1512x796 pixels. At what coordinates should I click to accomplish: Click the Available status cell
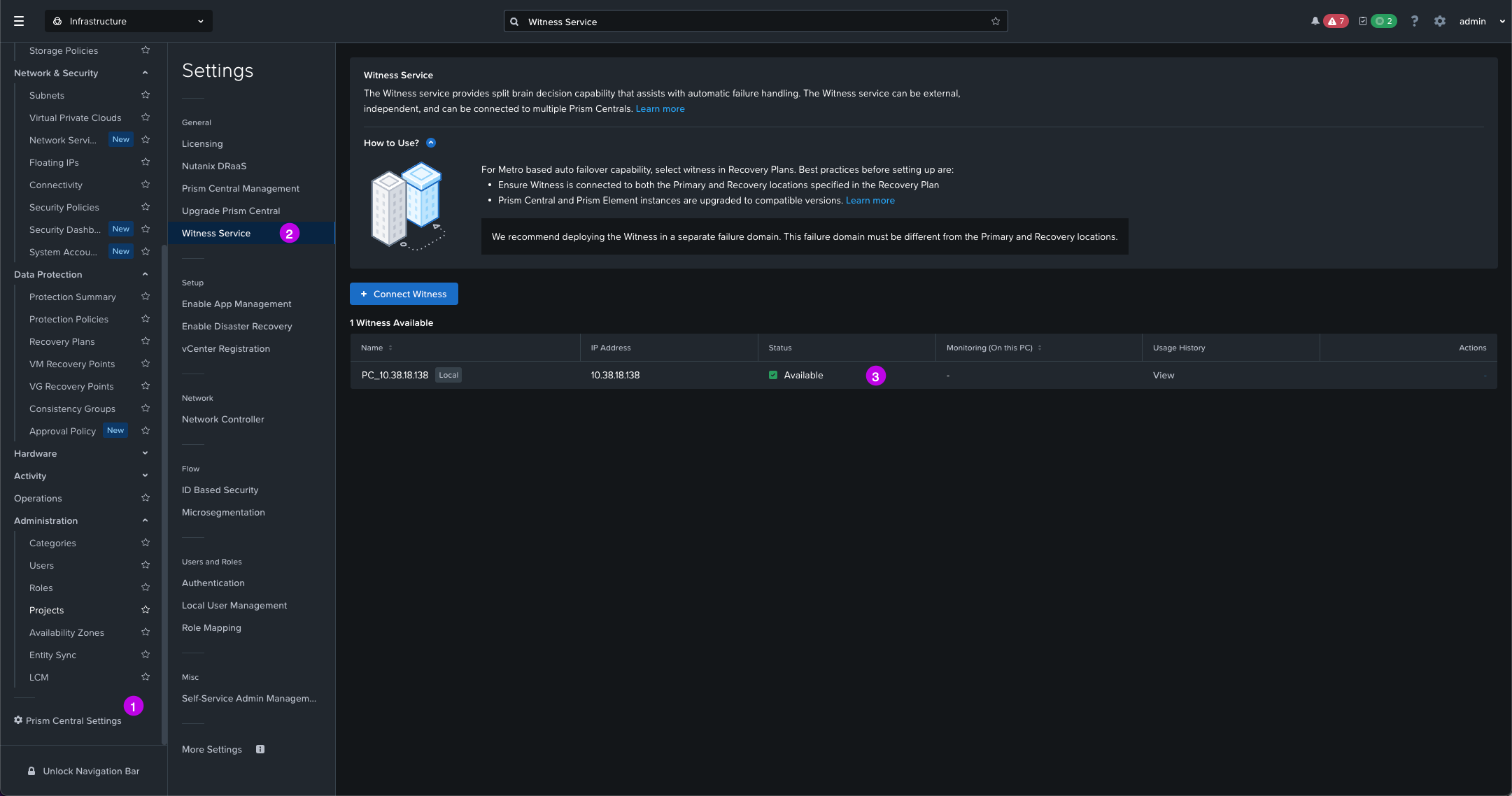coord(796,375)
